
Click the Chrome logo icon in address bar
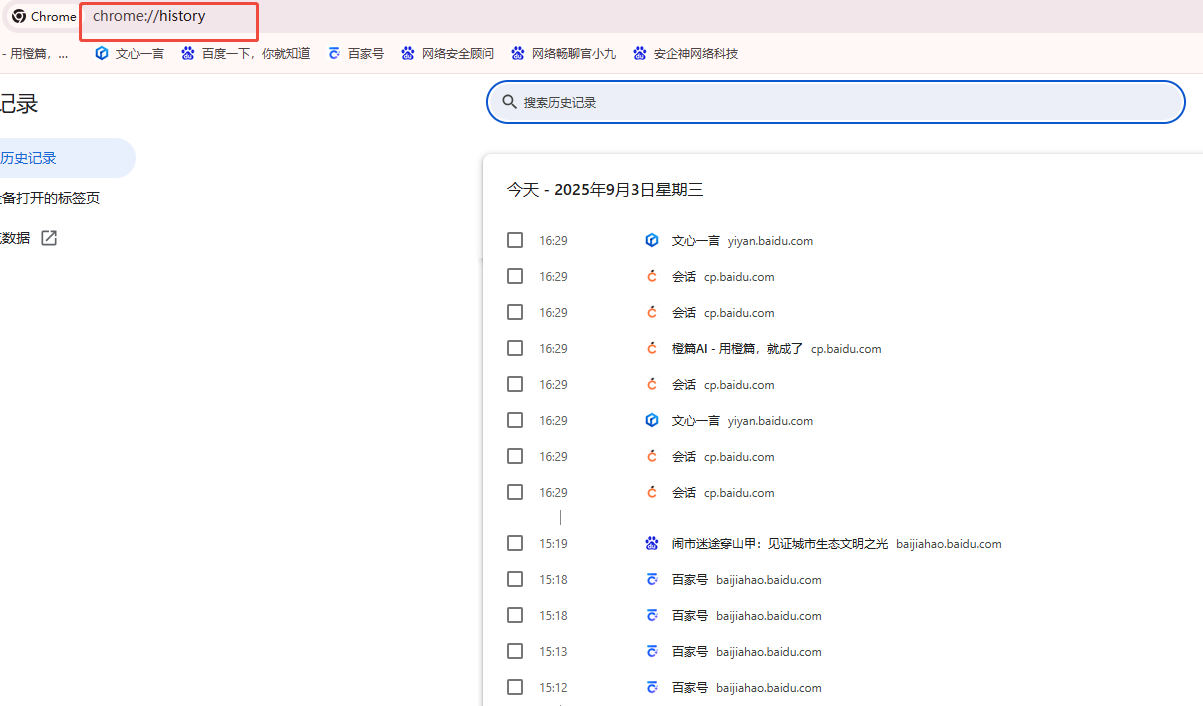point(19,17)
